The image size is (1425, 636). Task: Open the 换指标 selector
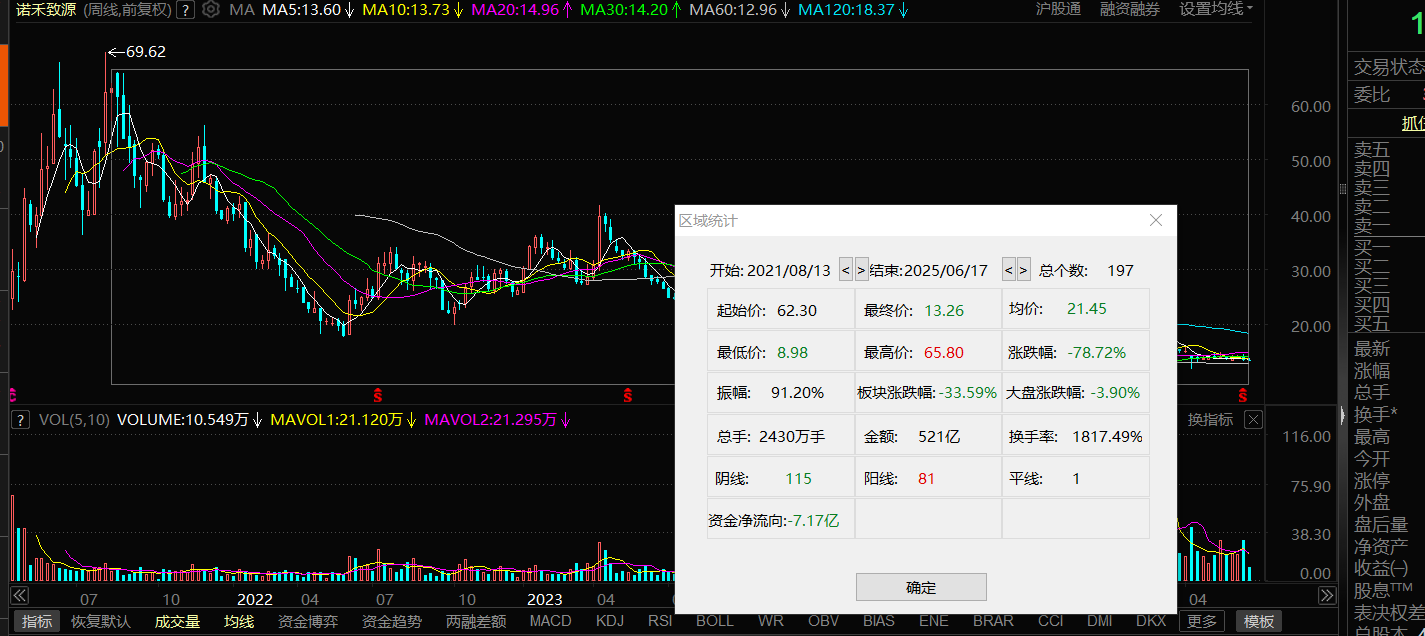coord(1211,420)
